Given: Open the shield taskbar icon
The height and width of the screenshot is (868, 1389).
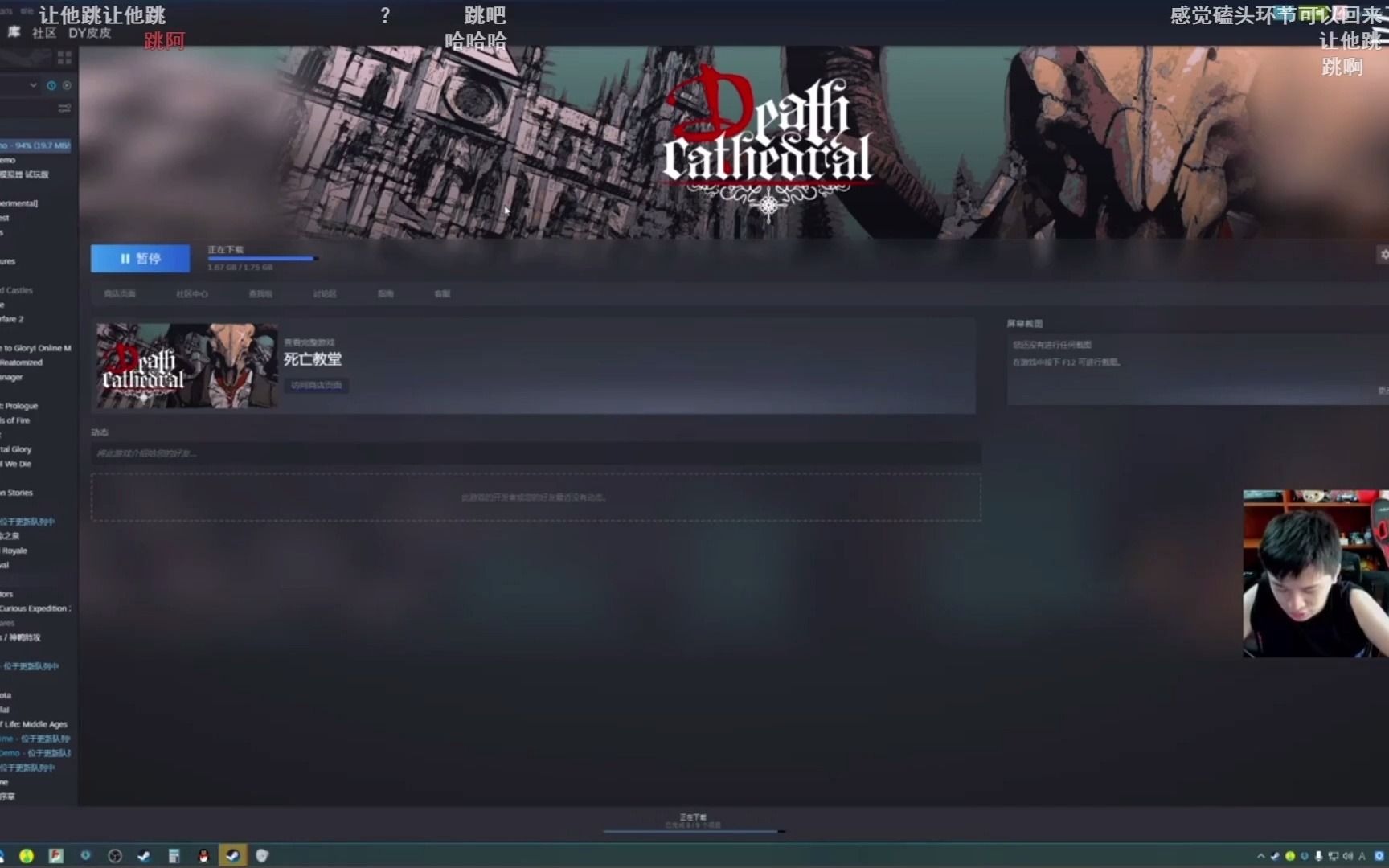Looking at the screenshot, I should [x=262, y=856].
